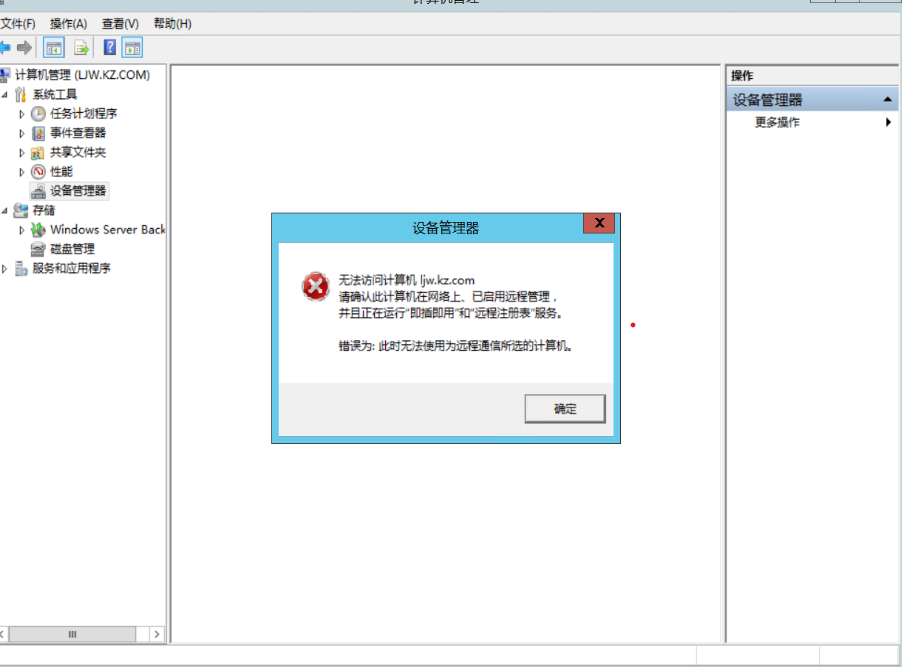Expand the 服务和应用程序 node arrow

click(x=5, y=268)
